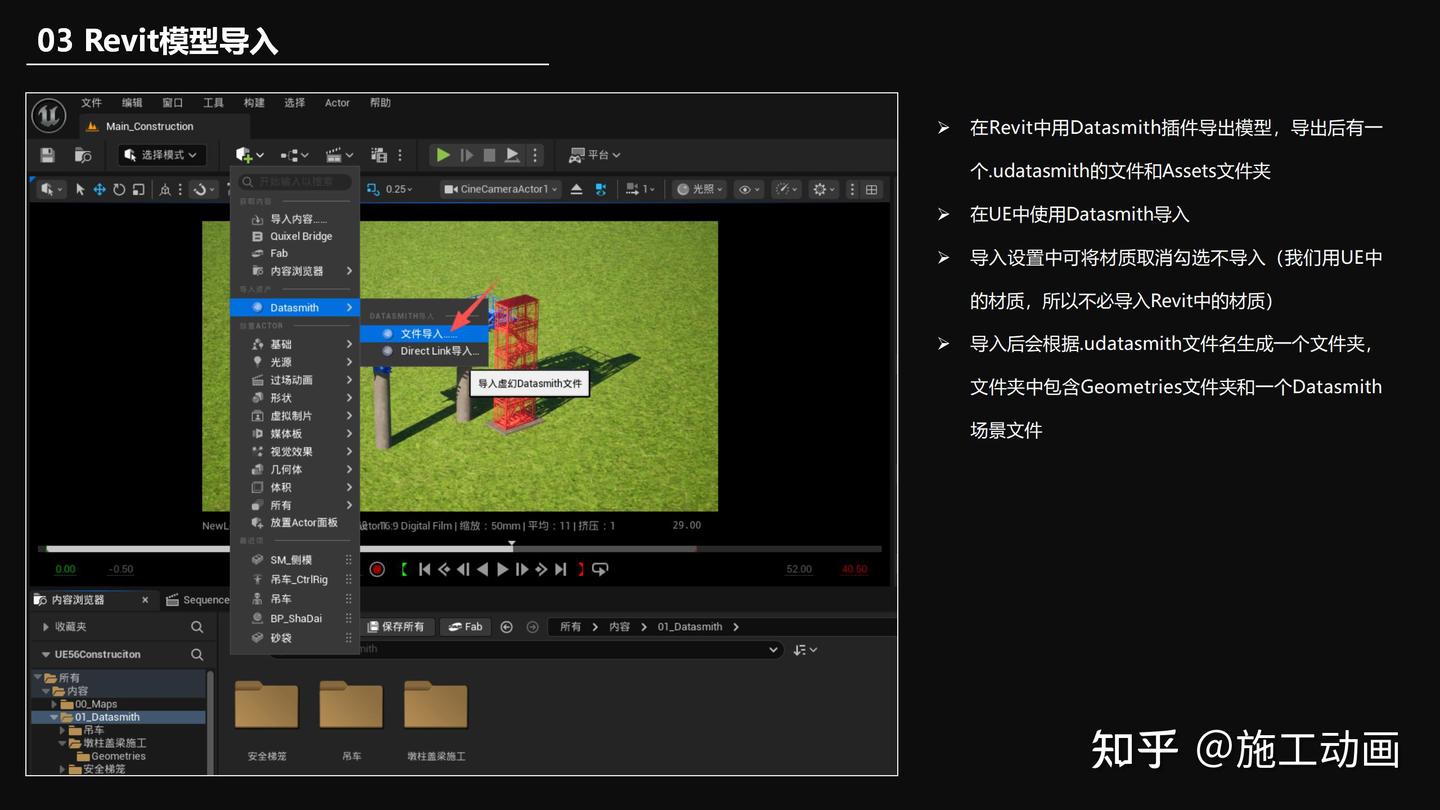Open the 平台 platforms dropdown
Image resolution: width=1440 pixels, height=810 pixels.
coord(595,155)
